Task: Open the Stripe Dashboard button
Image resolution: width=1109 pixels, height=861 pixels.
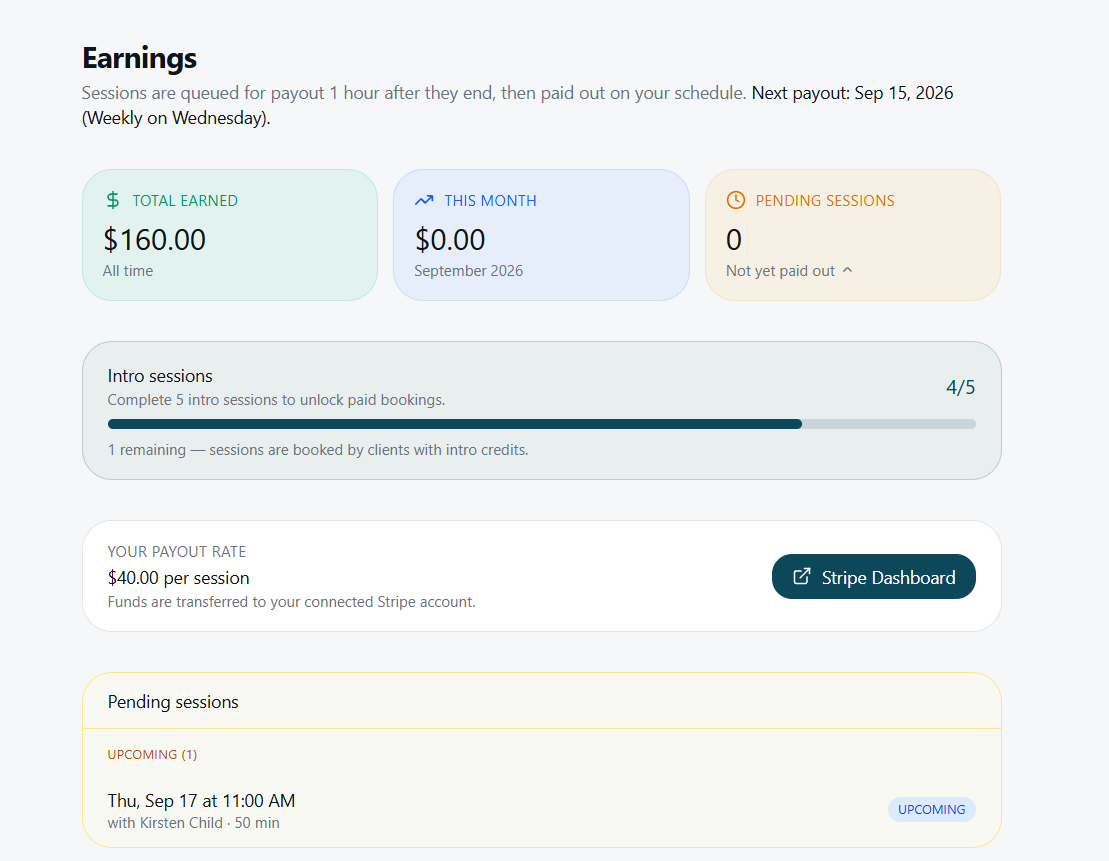Action: click(x=873, y=577)
